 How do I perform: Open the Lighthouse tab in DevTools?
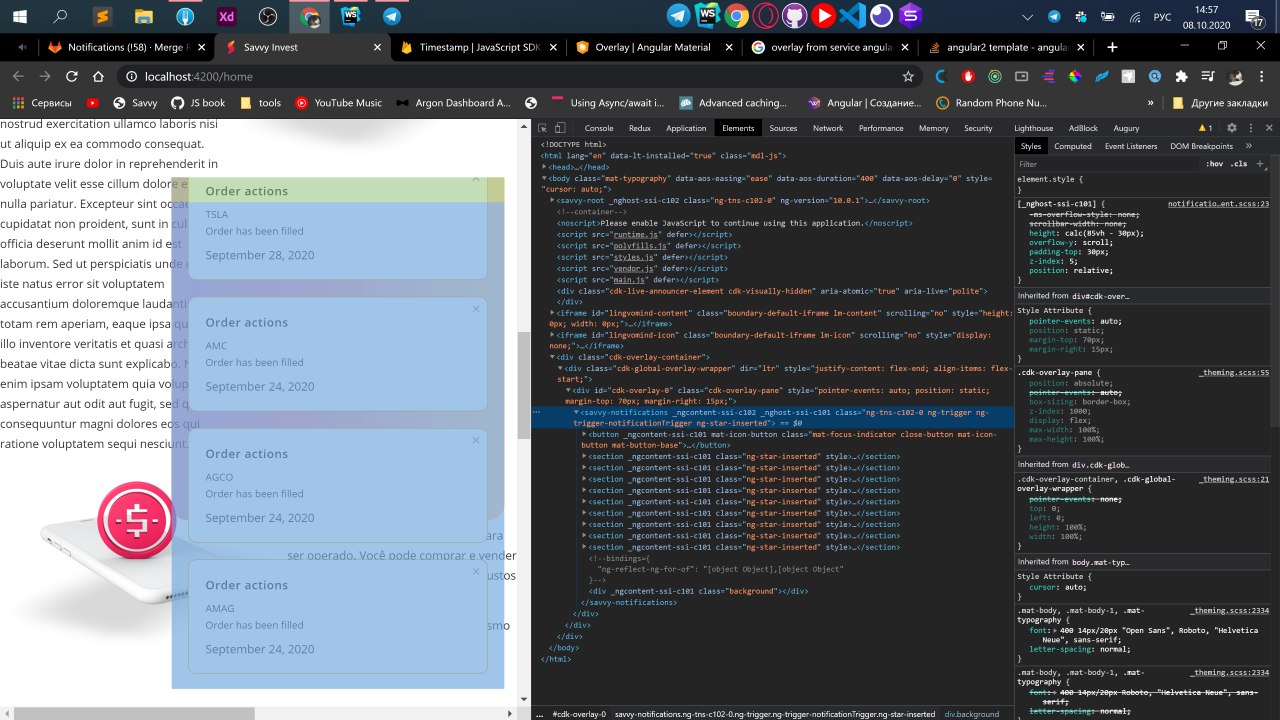click(x=1034, y=128)
